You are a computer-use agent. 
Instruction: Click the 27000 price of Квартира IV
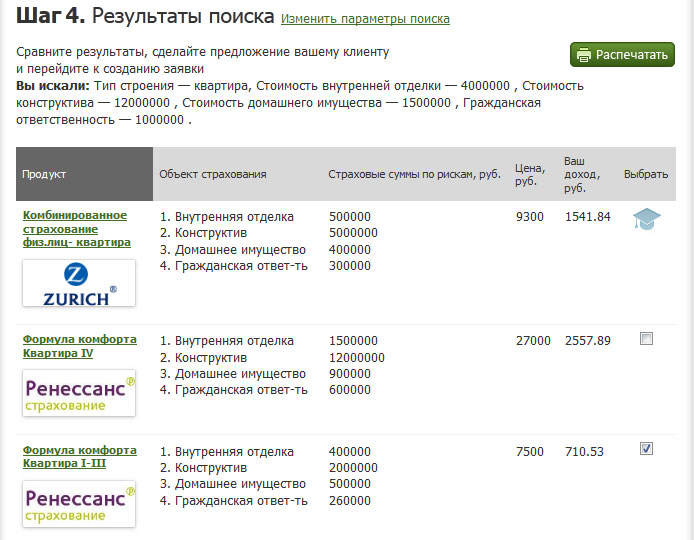point(532,341)
